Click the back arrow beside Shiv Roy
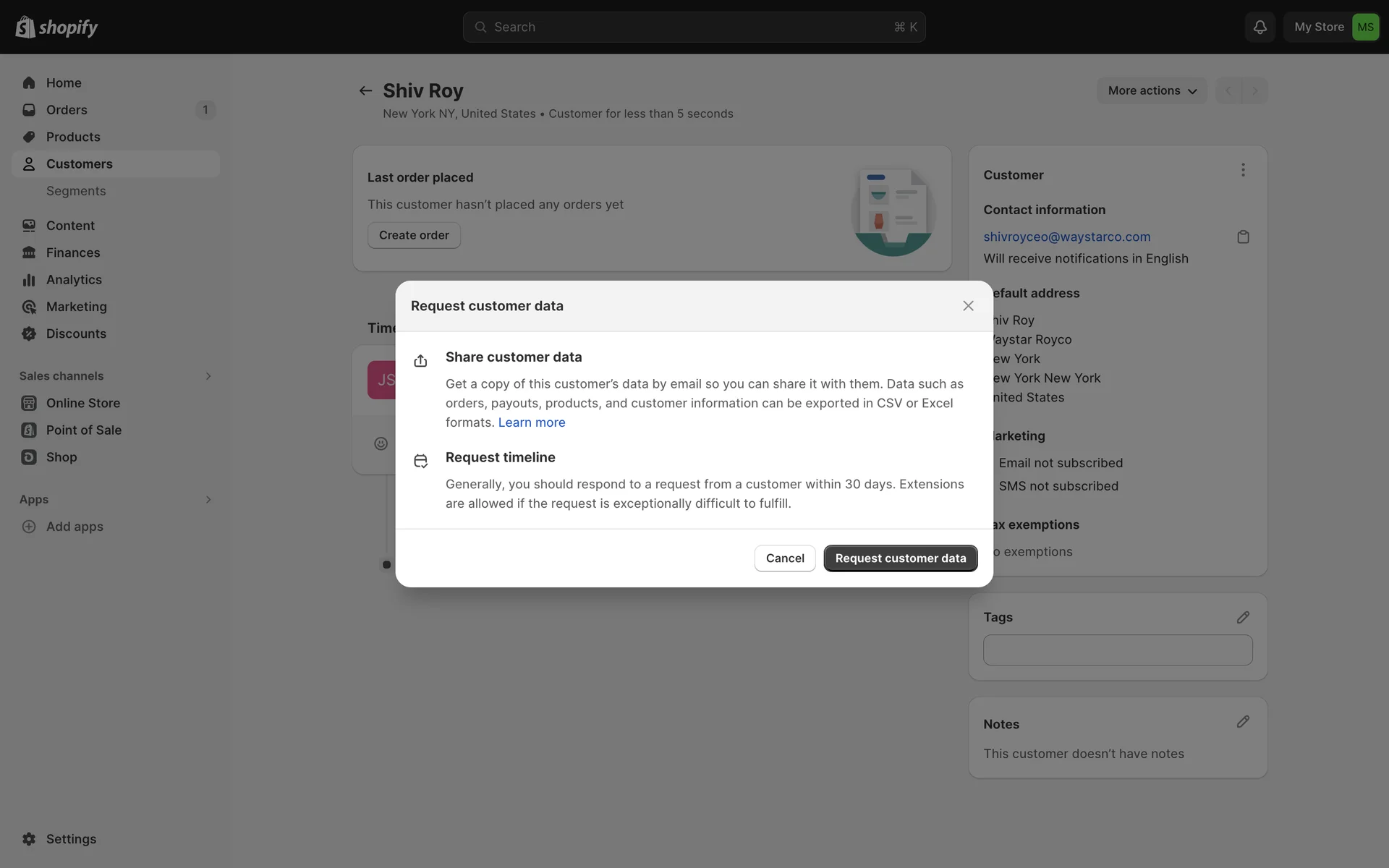This screenshot has width=1389, height=868. (x=365, y=90)
